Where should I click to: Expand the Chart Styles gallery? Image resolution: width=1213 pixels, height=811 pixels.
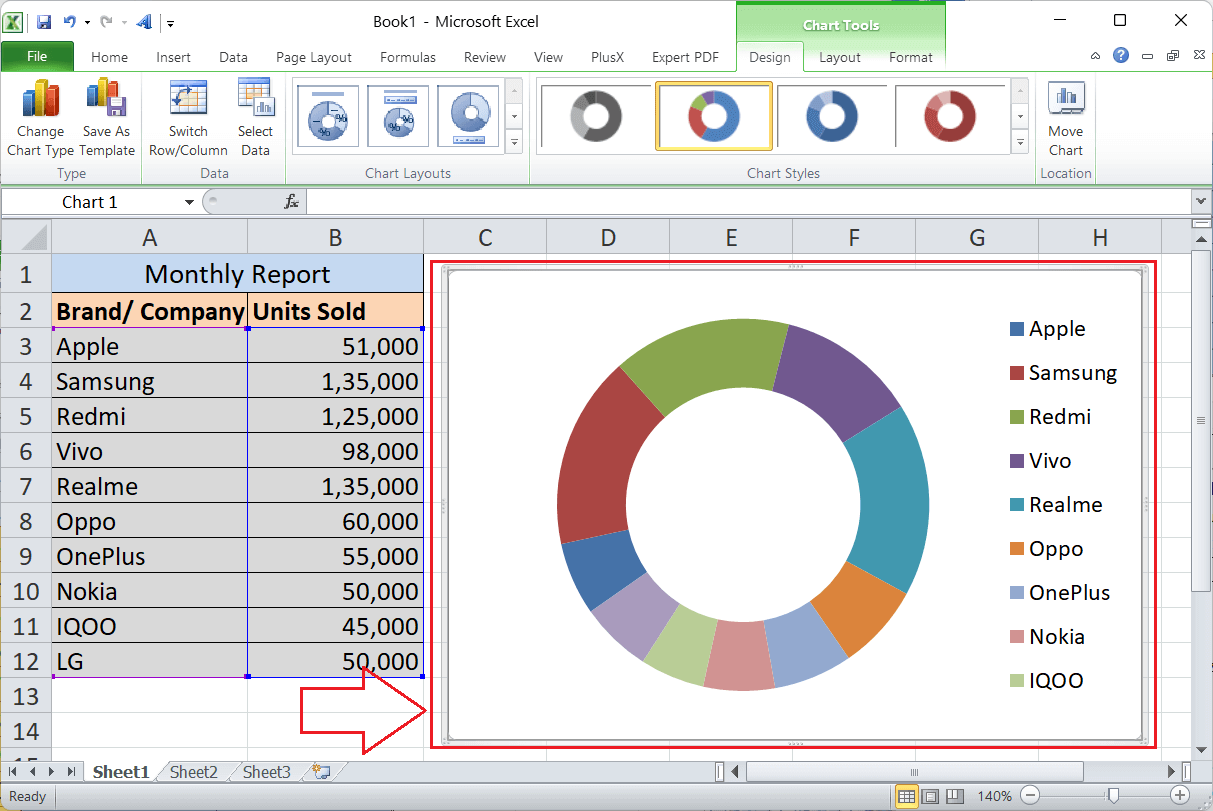tap(1022, 143)
